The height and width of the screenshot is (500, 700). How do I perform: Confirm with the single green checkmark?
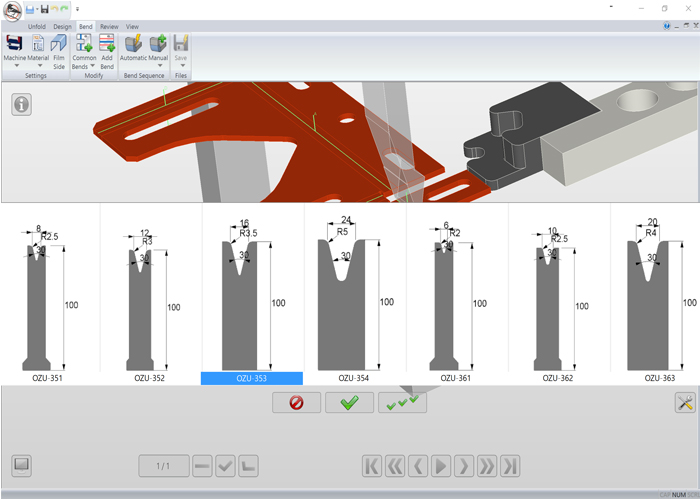(349, 403)
